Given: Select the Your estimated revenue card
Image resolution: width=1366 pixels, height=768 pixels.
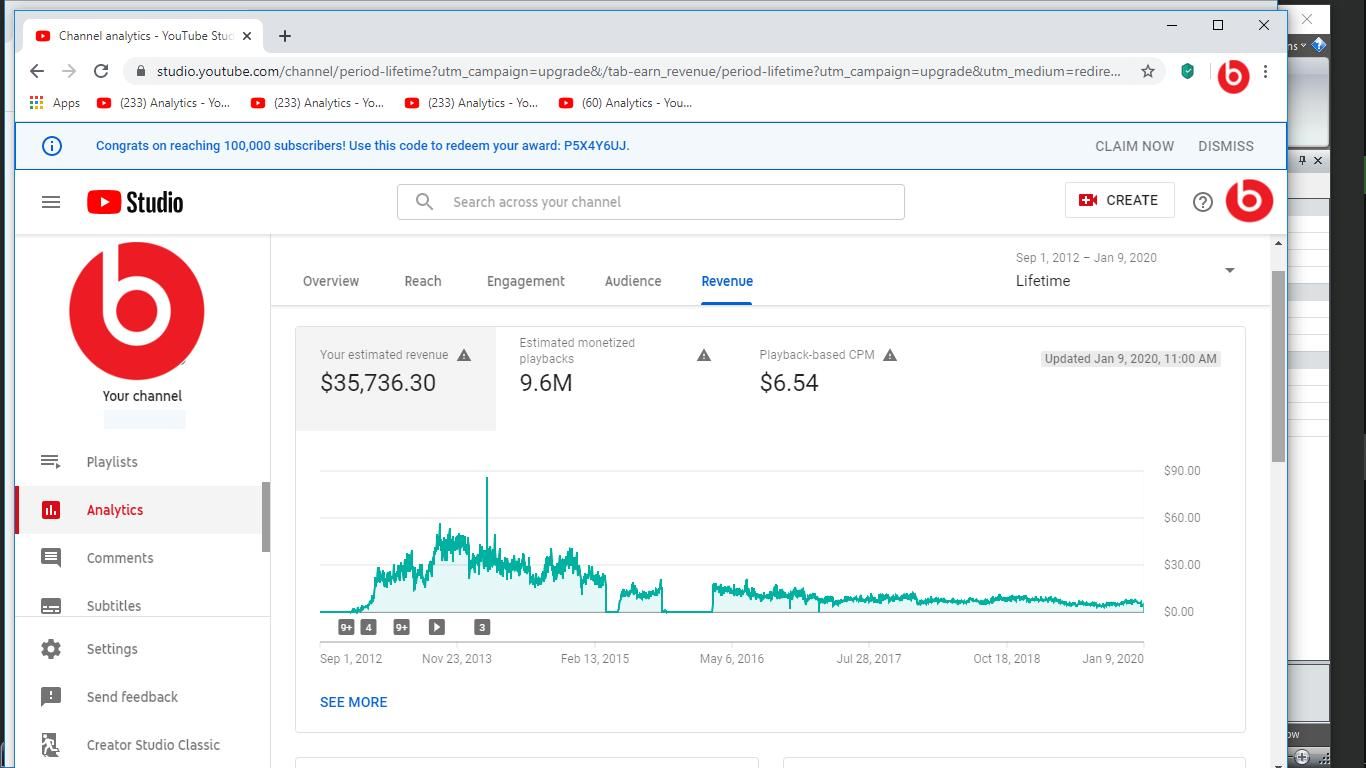Looking at the screenshot, I should point(396,379).
